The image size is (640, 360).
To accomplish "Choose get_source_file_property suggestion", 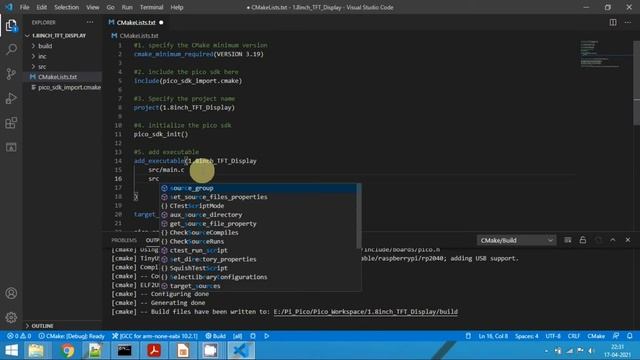I will (x=258, y=224).
